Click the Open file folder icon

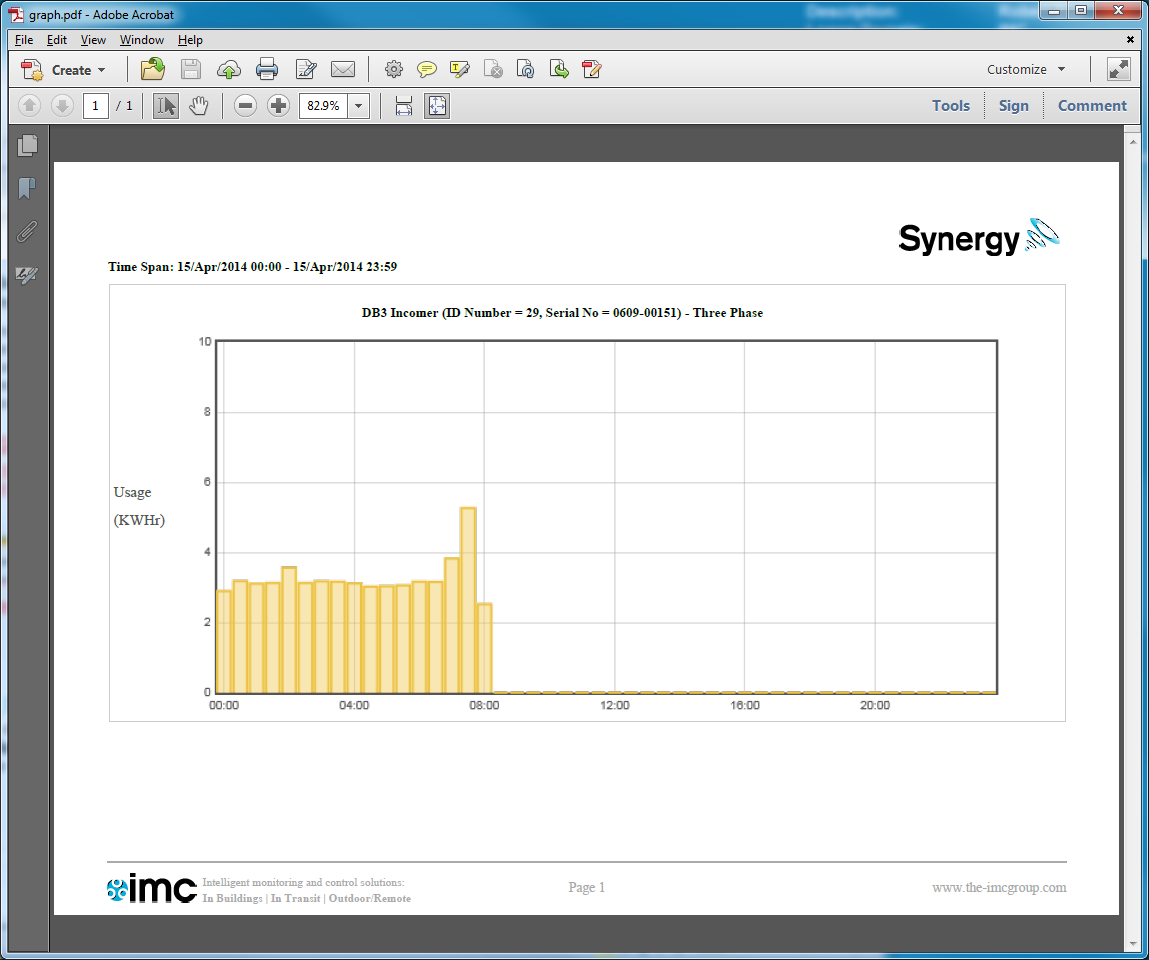point(153,69)
